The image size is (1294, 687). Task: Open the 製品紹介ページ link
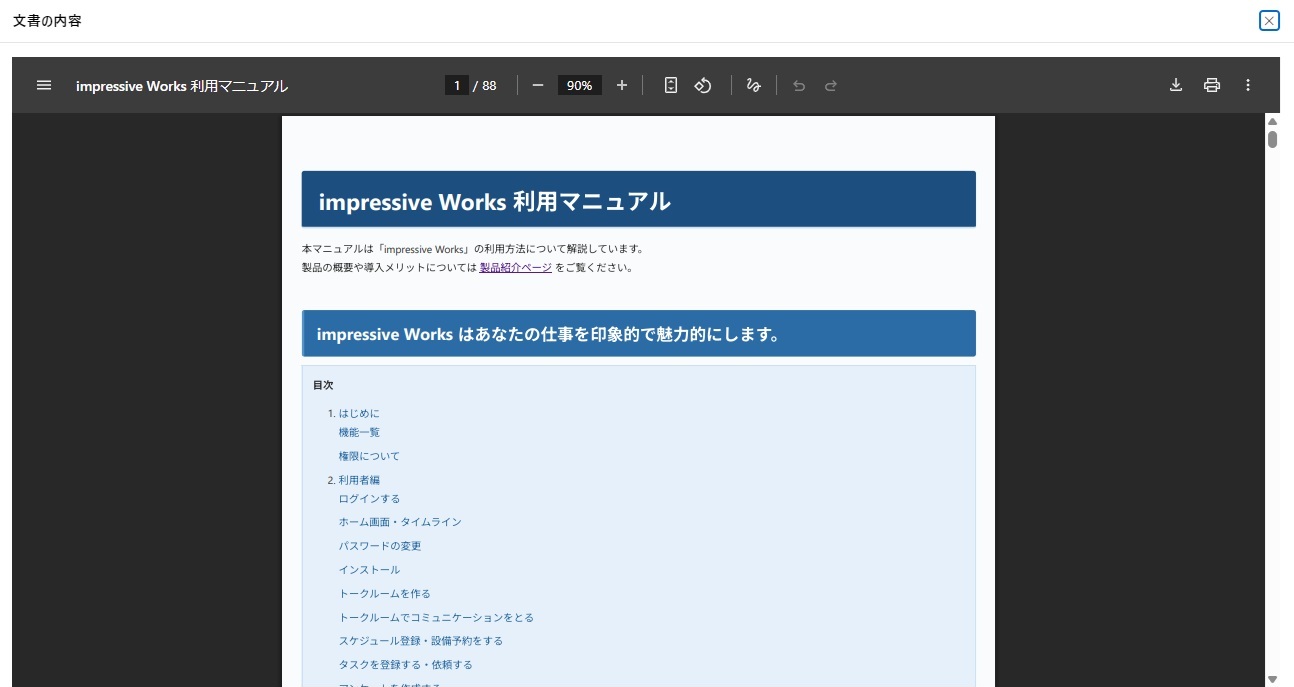(x=515, y=267)
